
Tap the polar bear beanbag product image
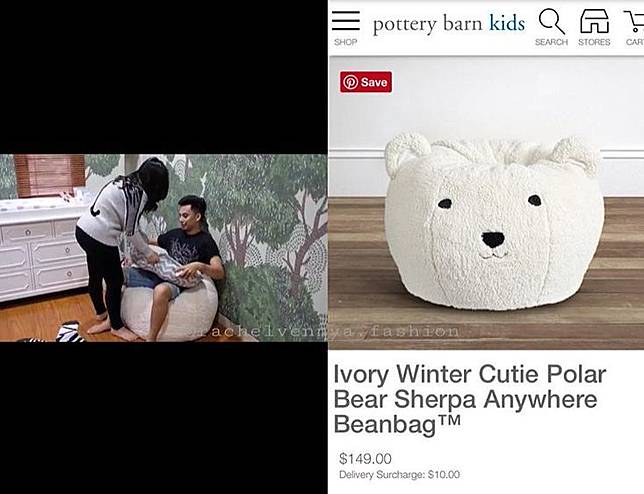494,223
